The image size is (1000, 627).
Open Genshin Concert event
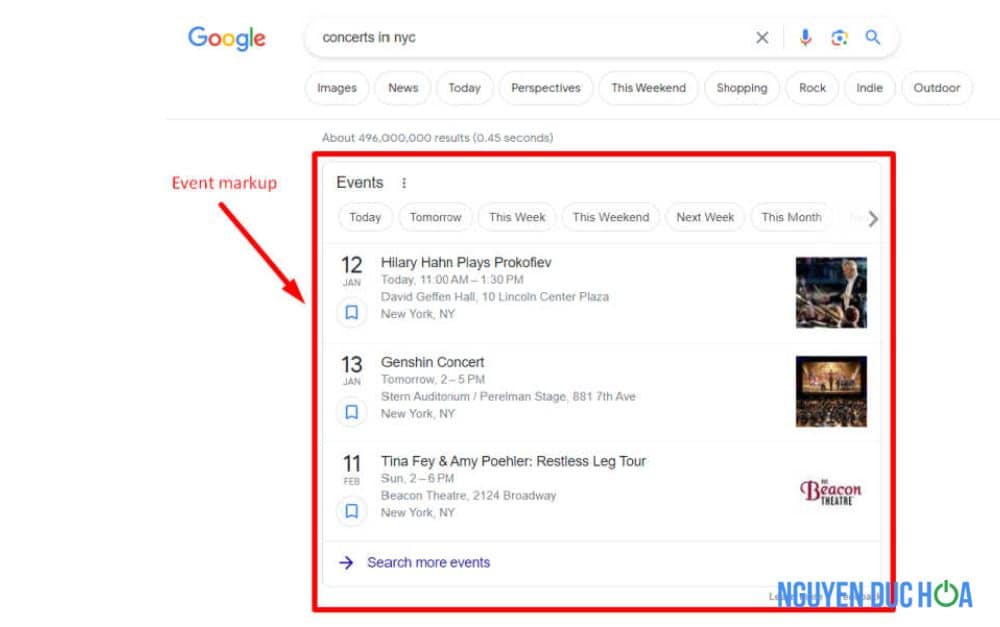432,362
